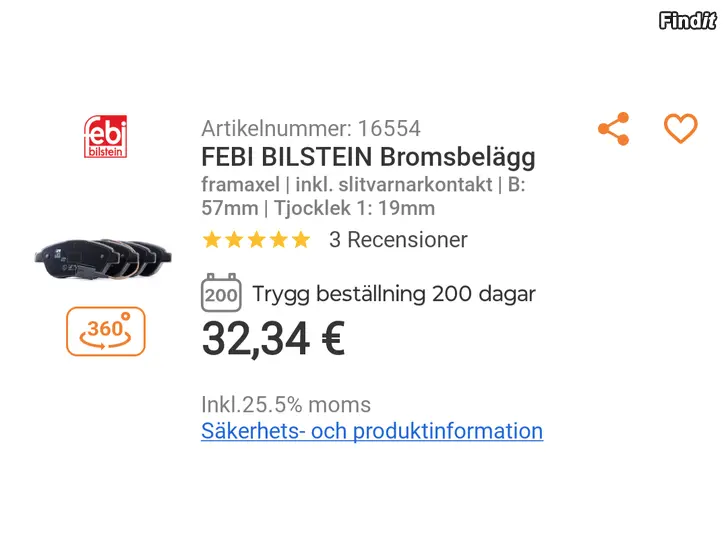Click the first yellow rating star
Viewport: 728px width, 546px height.
pos(212,240)
